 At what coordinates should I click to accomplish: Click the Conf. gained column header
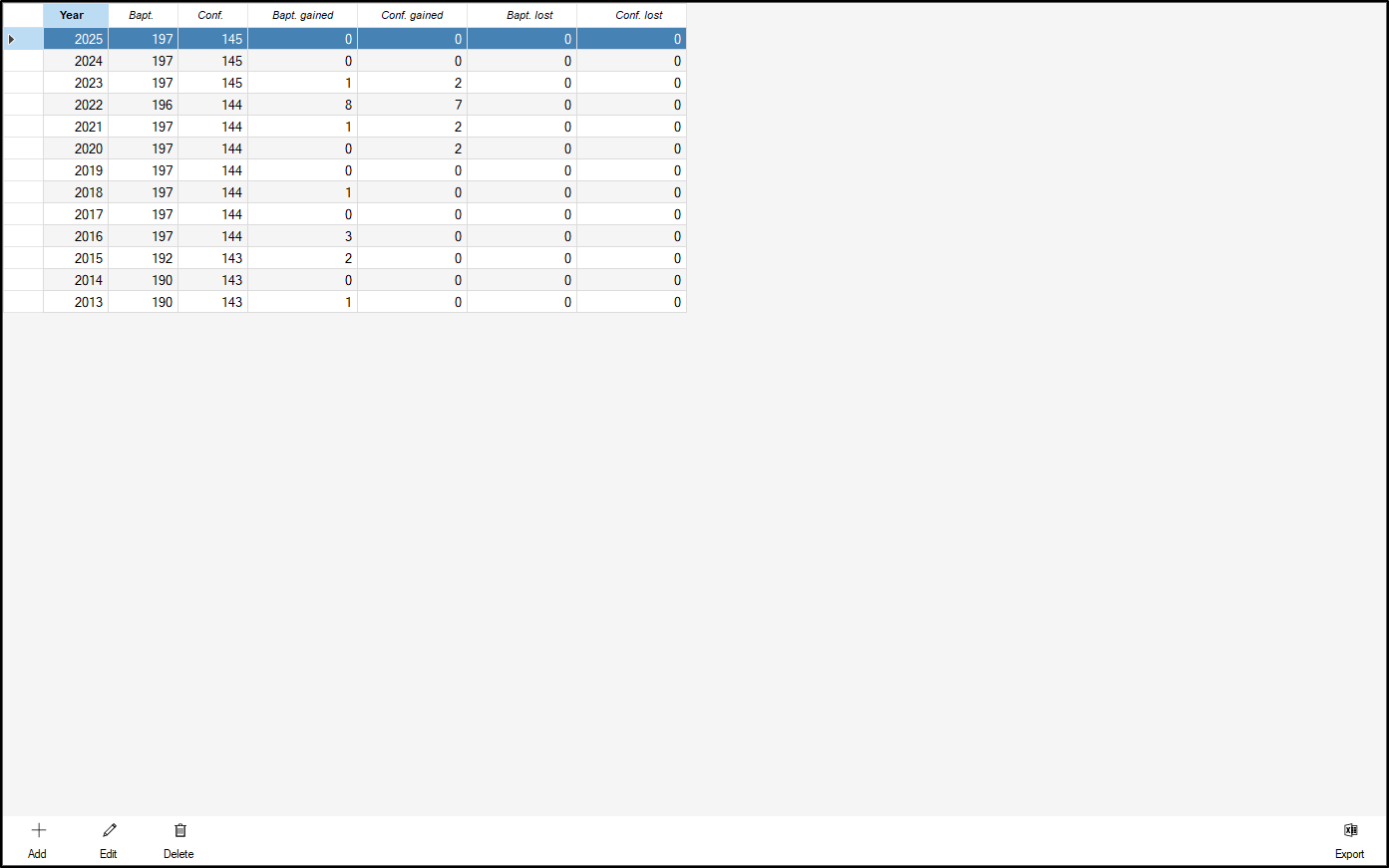click(x=412, y=15)
